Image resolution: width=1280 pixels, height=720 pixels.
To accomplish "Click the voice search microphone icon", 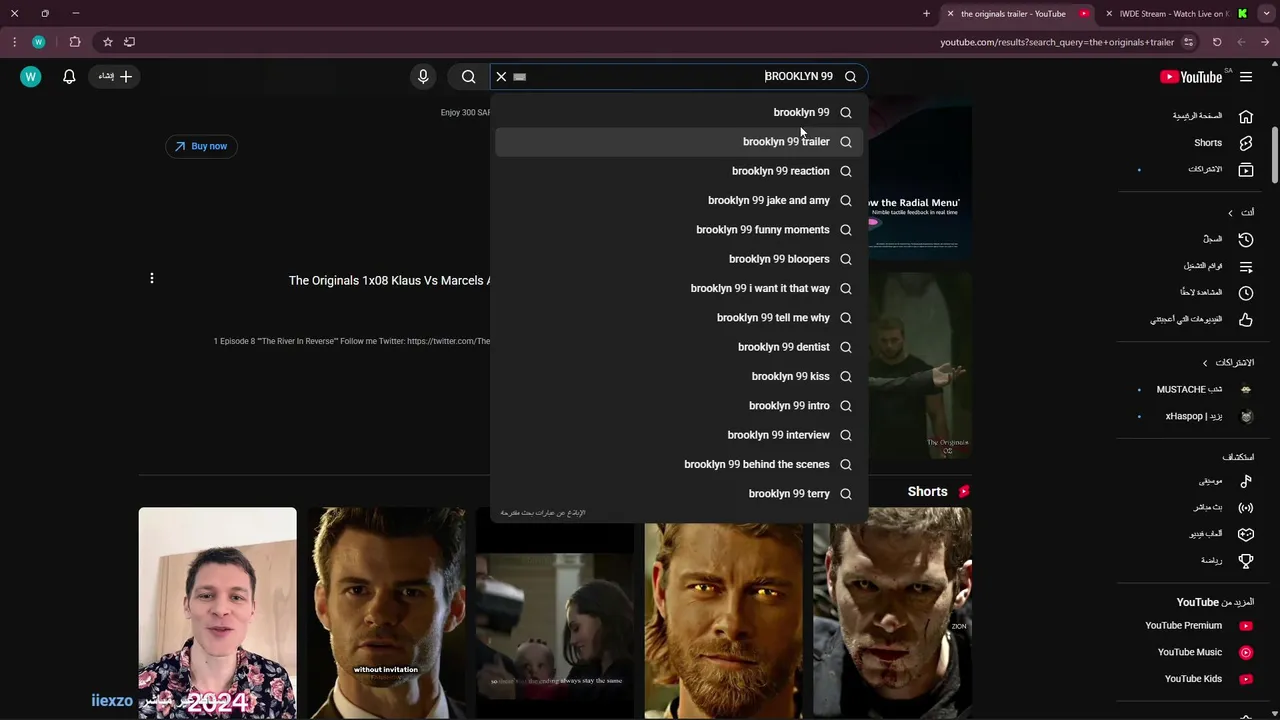I will click(423, 76).
